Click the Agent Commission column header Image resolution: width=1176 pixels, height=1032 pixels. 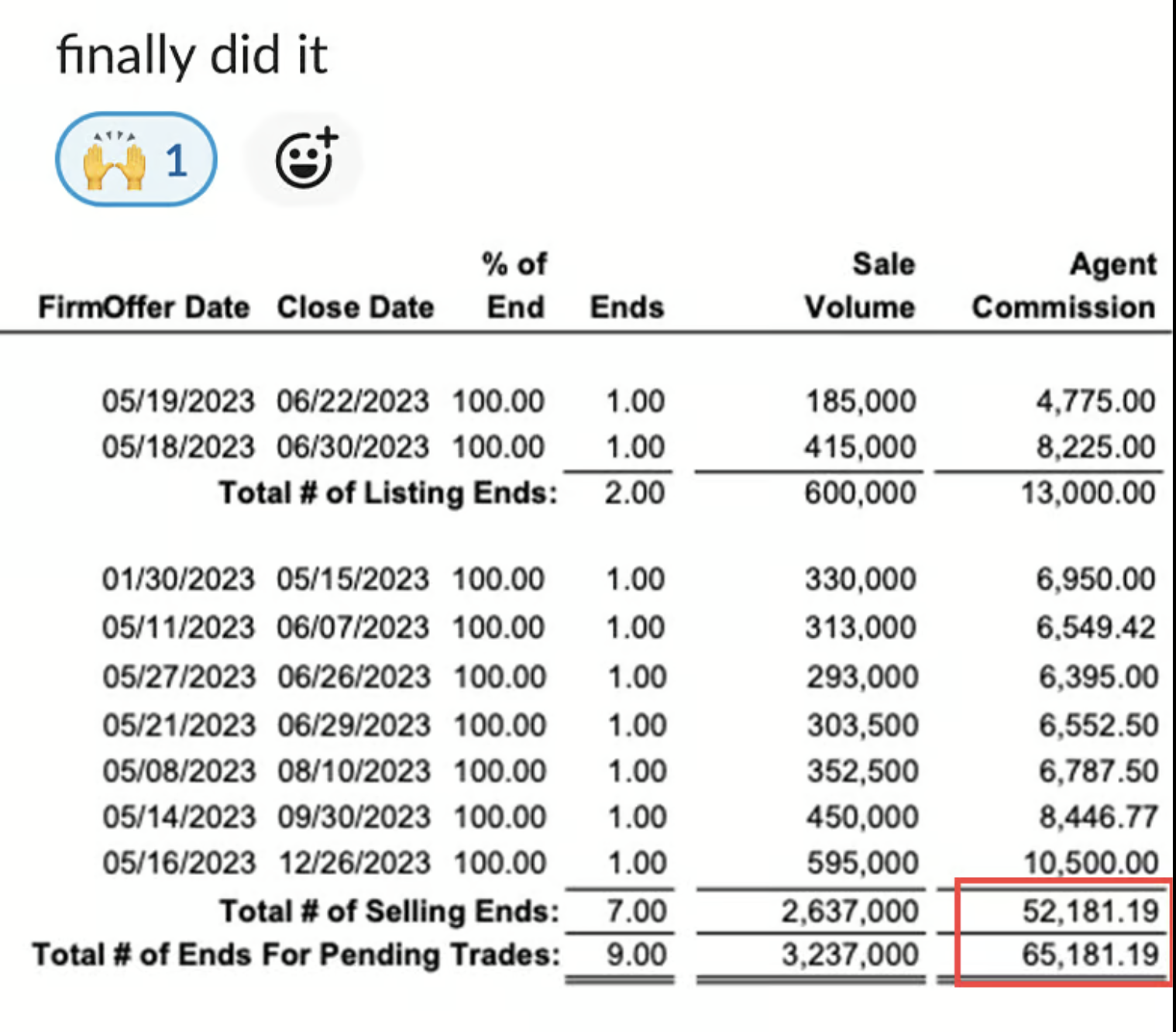coord(1064,286)
